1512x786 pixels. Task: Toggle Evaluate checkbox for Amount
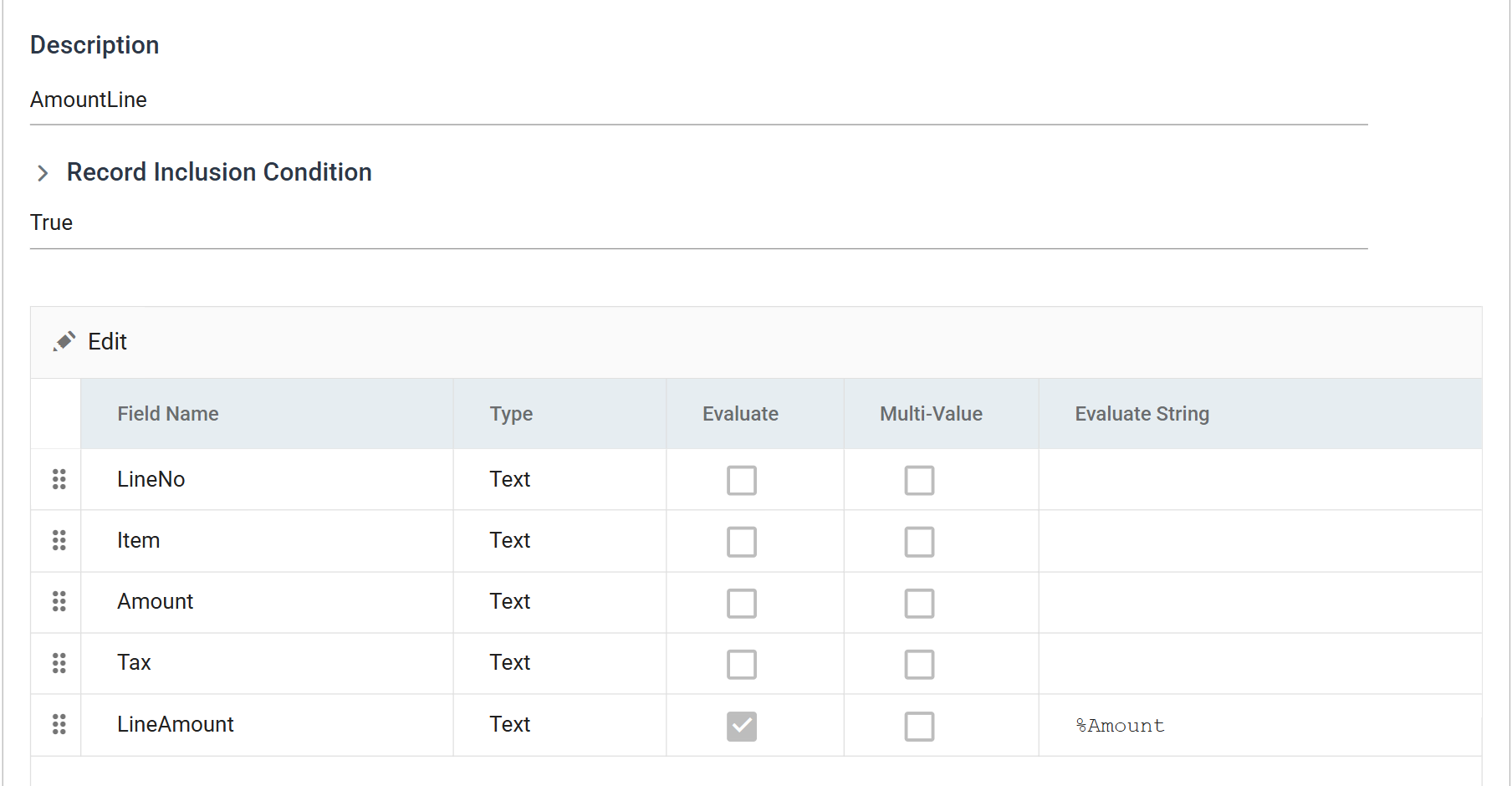742,603
